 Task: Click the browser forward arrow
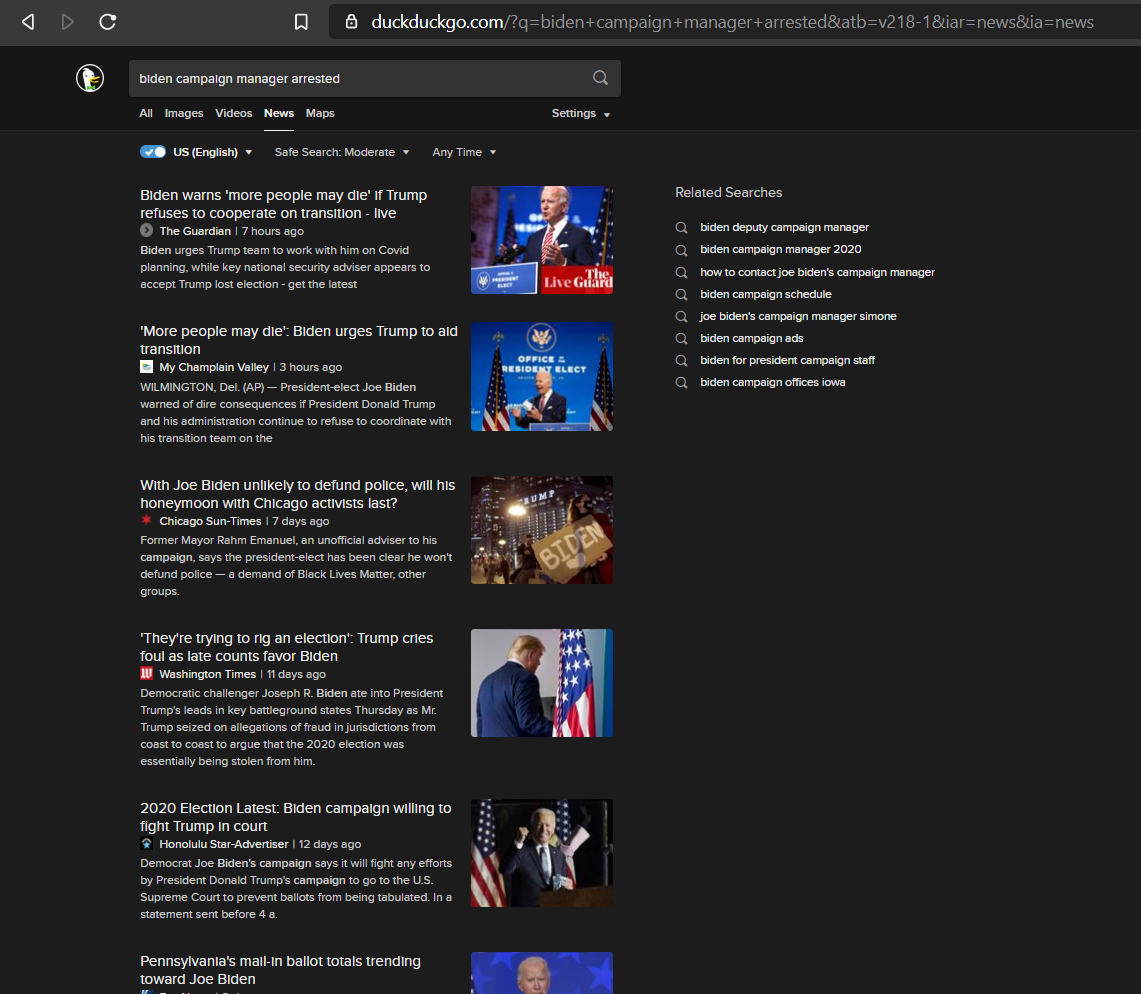click(68, 22)
